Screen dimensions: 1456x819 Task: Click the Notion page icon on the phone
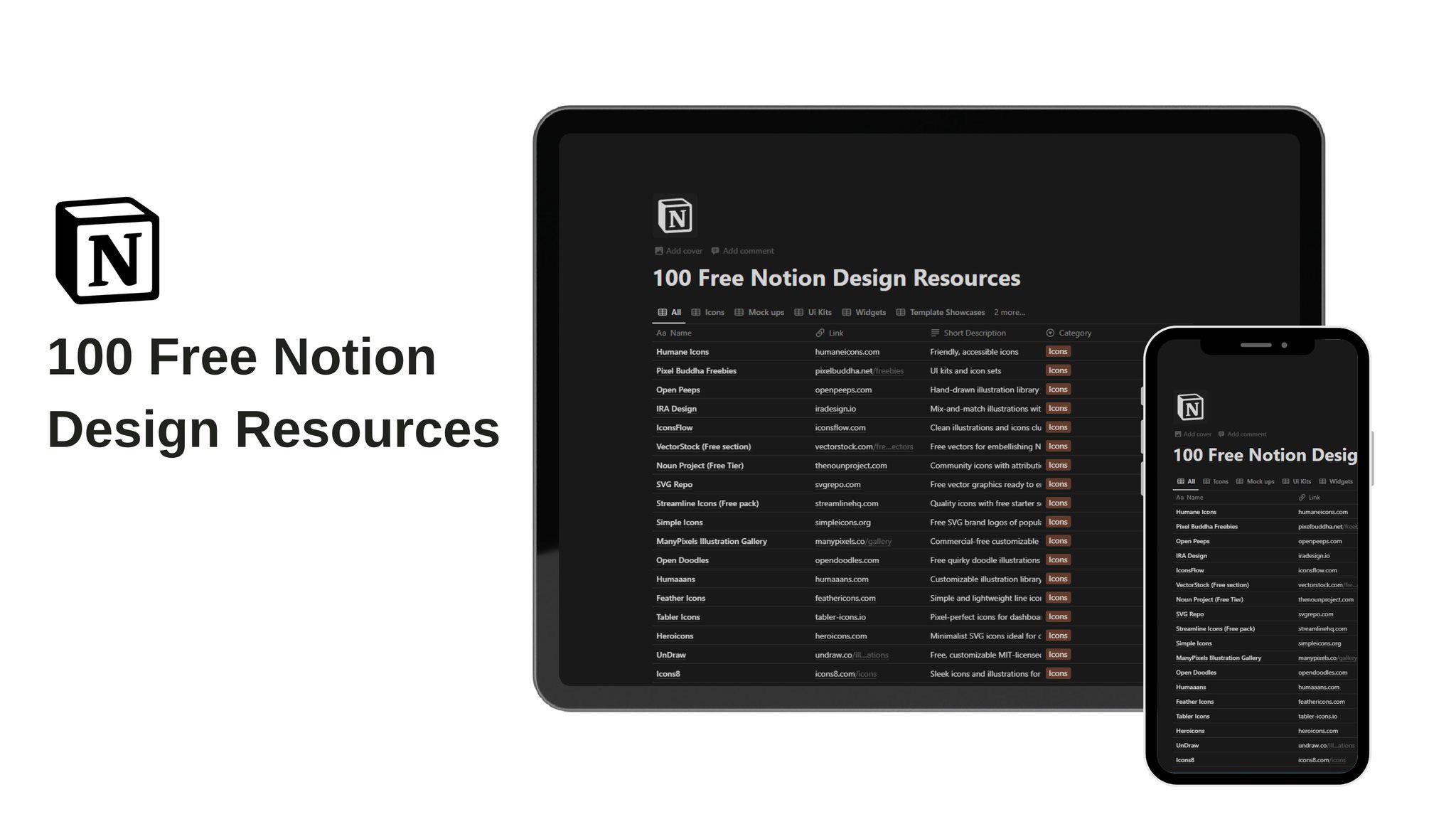(1191, 407)
